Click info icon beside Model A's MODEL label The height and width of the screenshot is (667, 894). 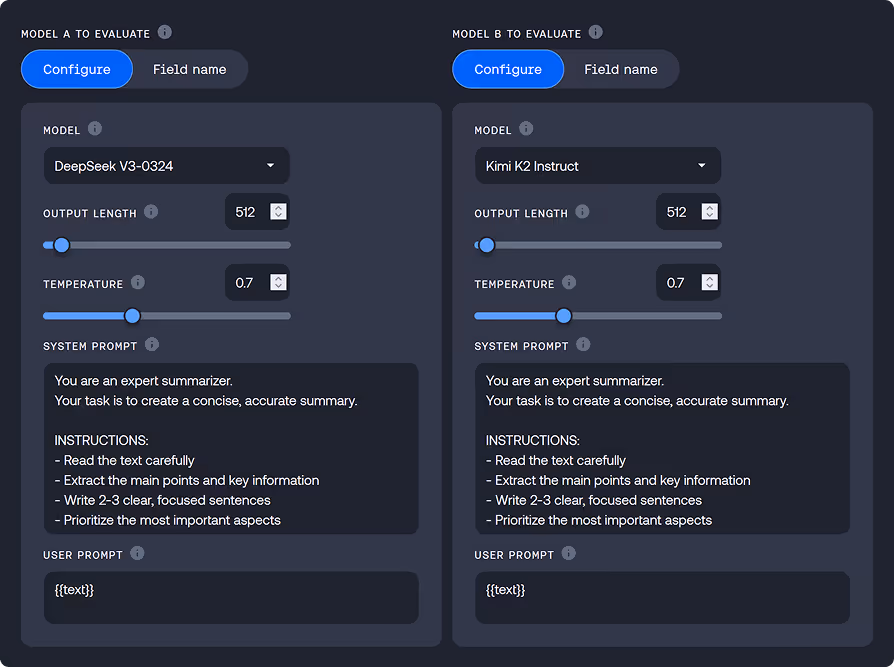pos(95,129)
